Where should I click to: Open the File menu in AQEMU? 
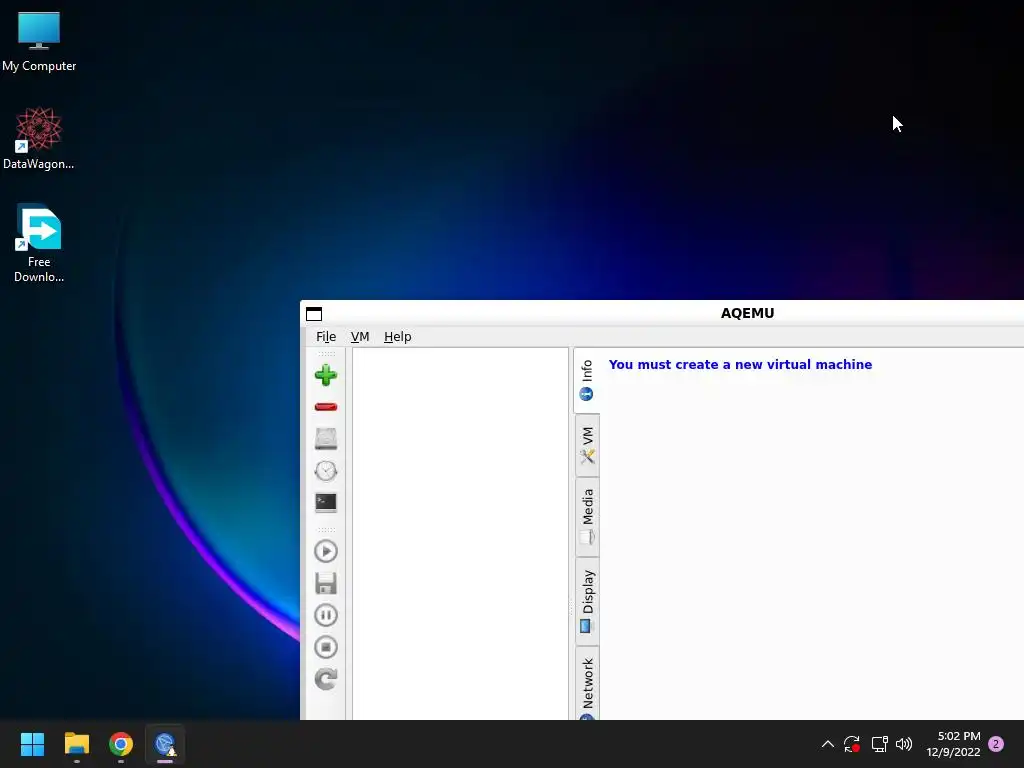point(326,336)
